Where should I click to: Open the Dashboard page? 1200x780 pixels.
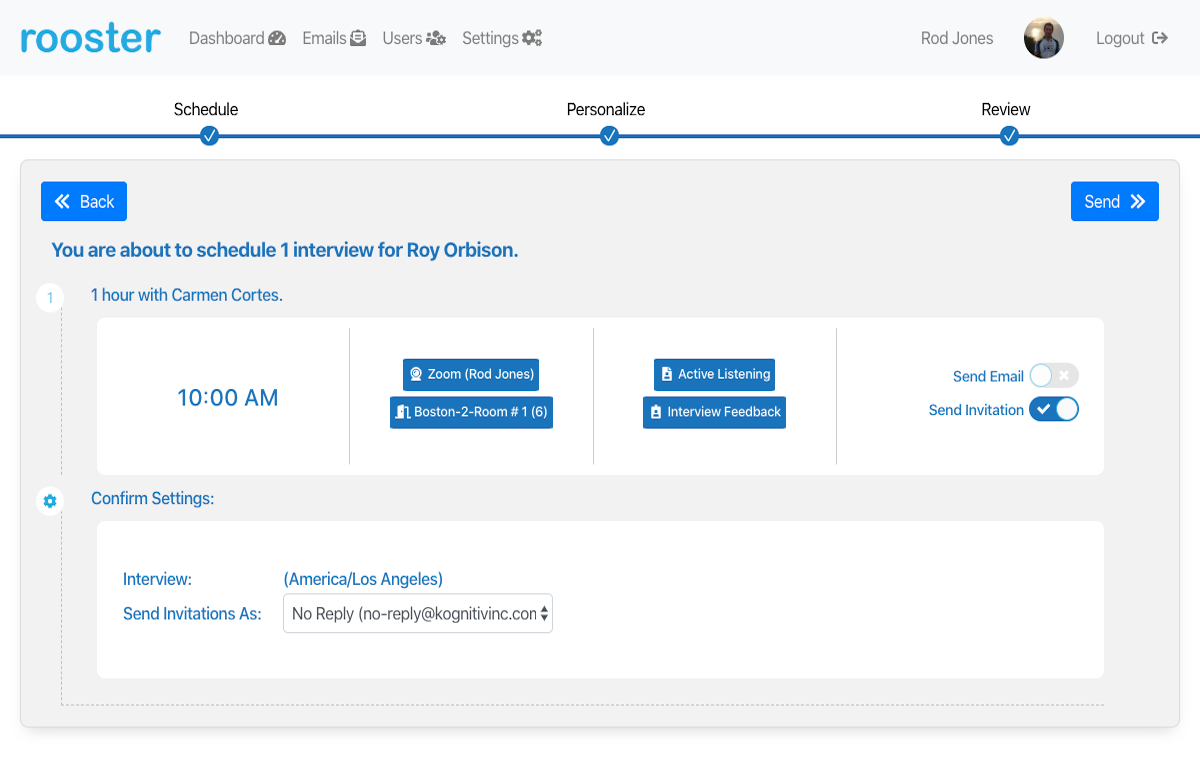tap(237, 38)
